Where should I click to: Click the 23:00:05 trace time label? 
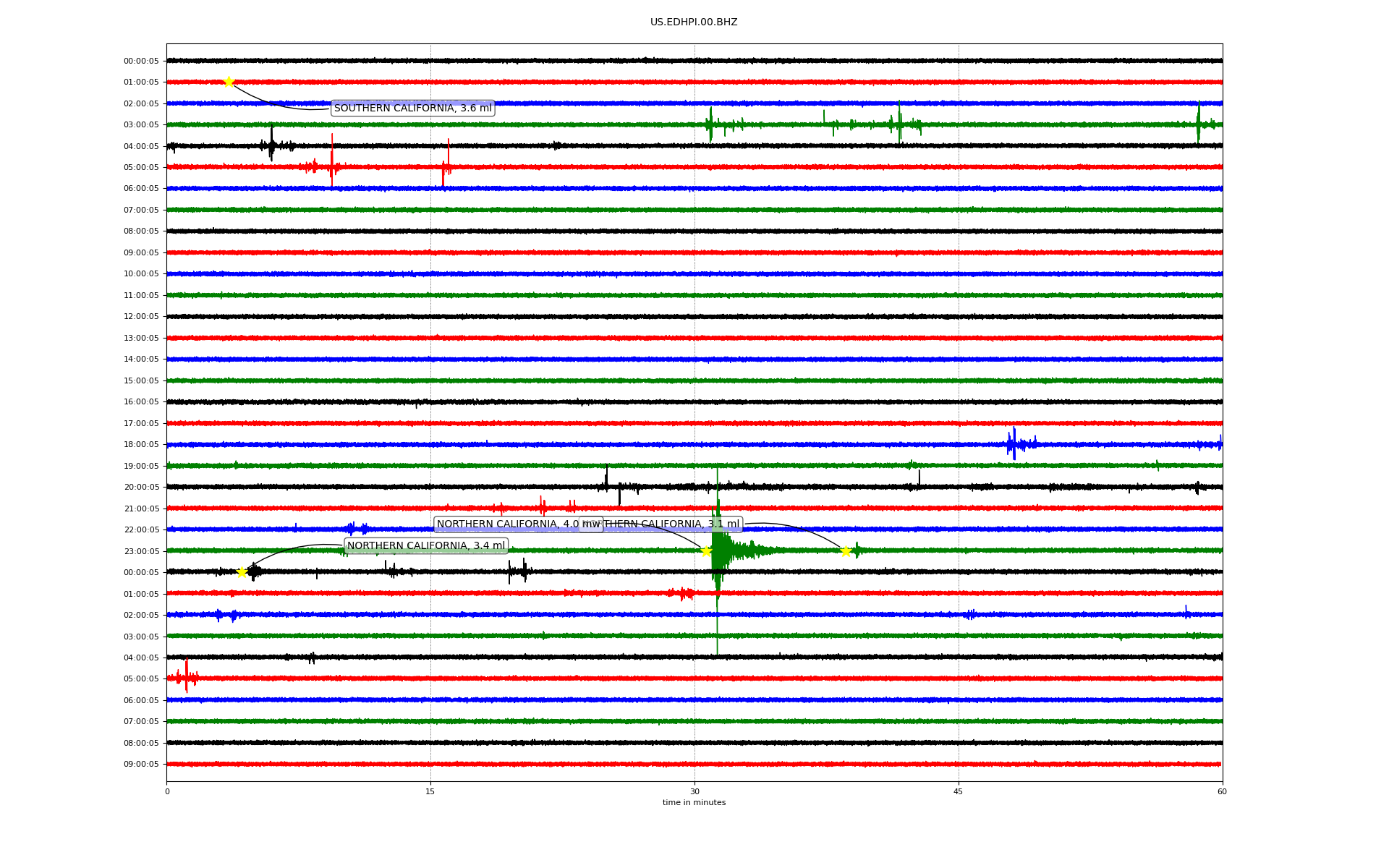point(141,551)
